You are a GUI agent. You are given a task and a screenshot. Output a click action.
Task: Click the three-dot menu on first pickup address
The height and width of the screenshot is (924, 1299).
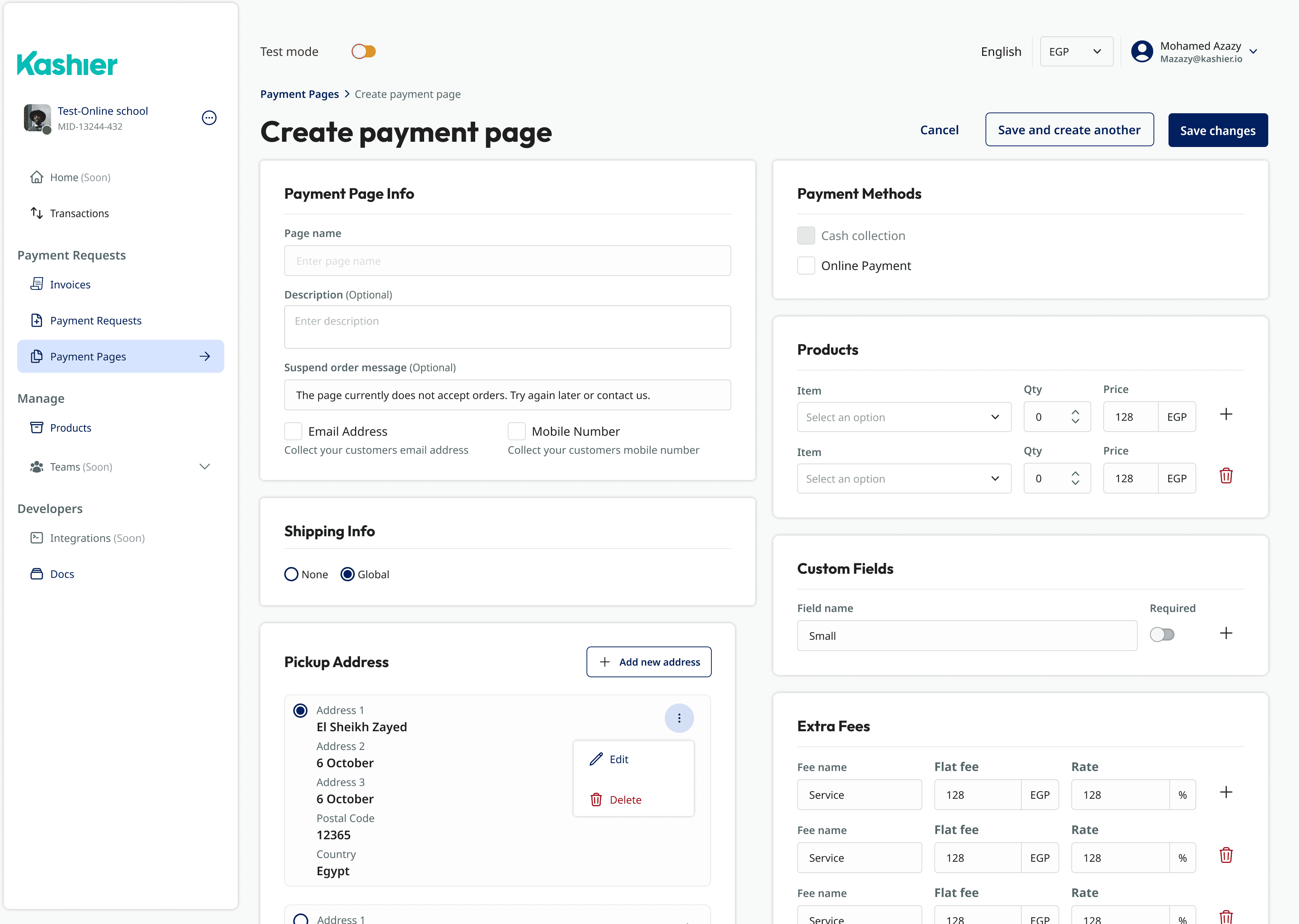pos(679,718)
